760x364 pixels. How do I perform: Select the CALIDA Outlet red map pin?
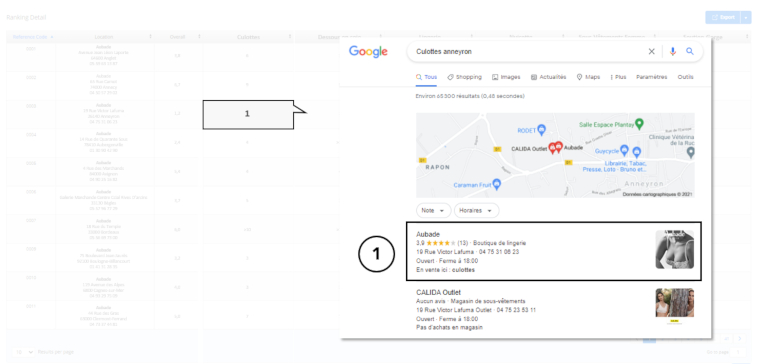click(552, 149)
